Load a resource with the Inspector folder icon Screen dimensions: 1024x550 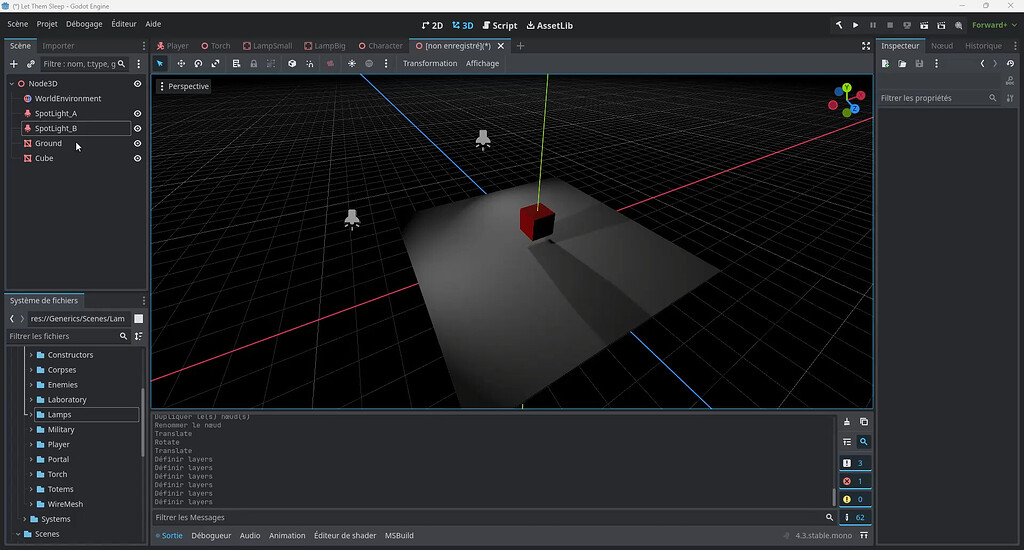pos(902,64)
